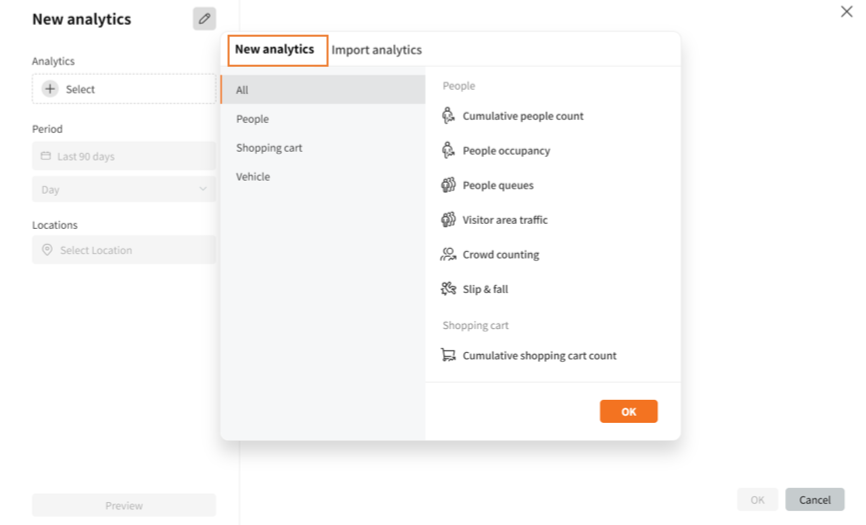Click the pencil edit icon beside New analytics
Viewport: 866px width, 525px height.
(x=204, y=18)
